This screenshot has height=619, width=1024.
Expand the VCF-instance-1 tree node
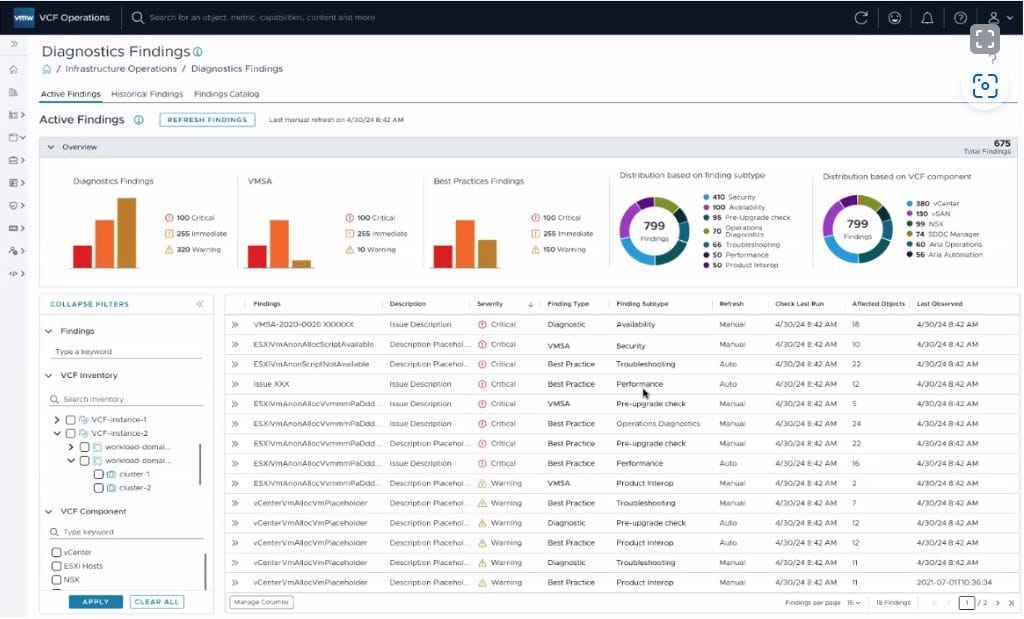(x=57, y=420)
